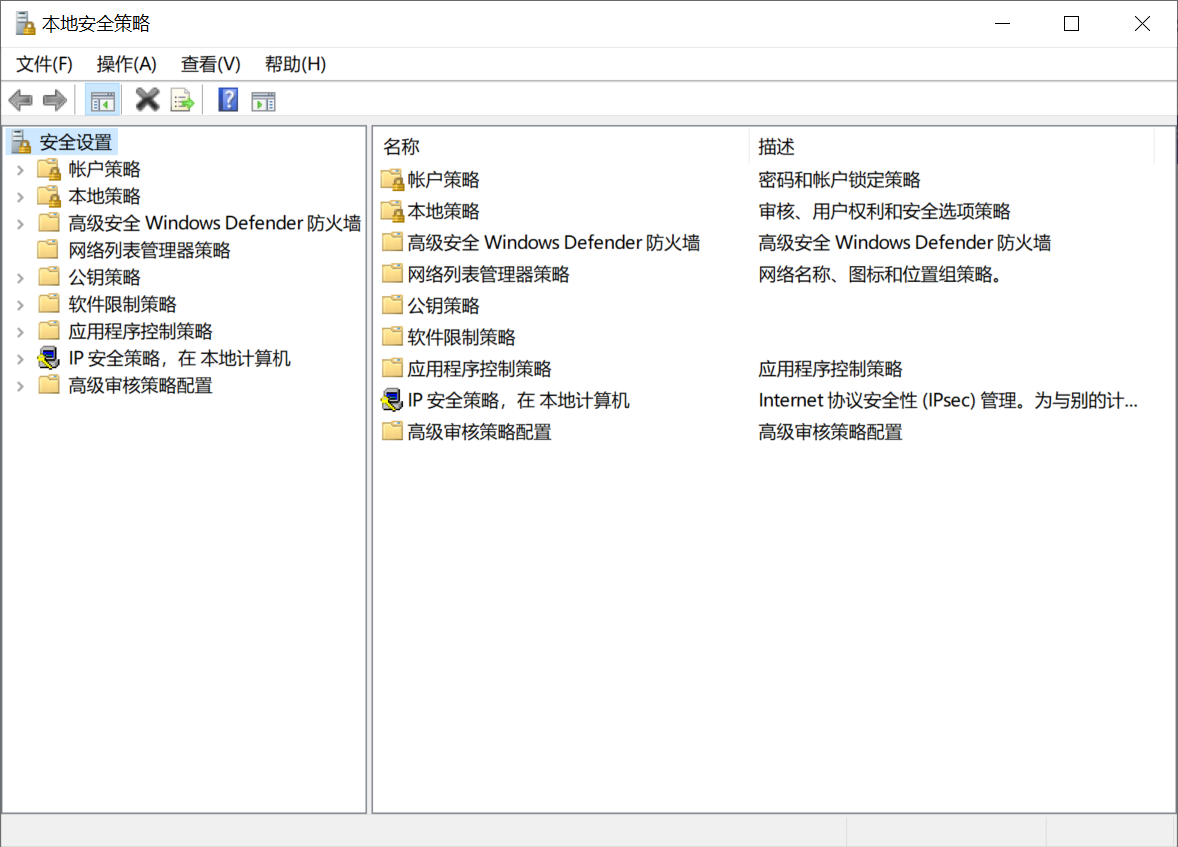
Task: Click the 本地策略 folder icon in list
Action: (393, 211)
